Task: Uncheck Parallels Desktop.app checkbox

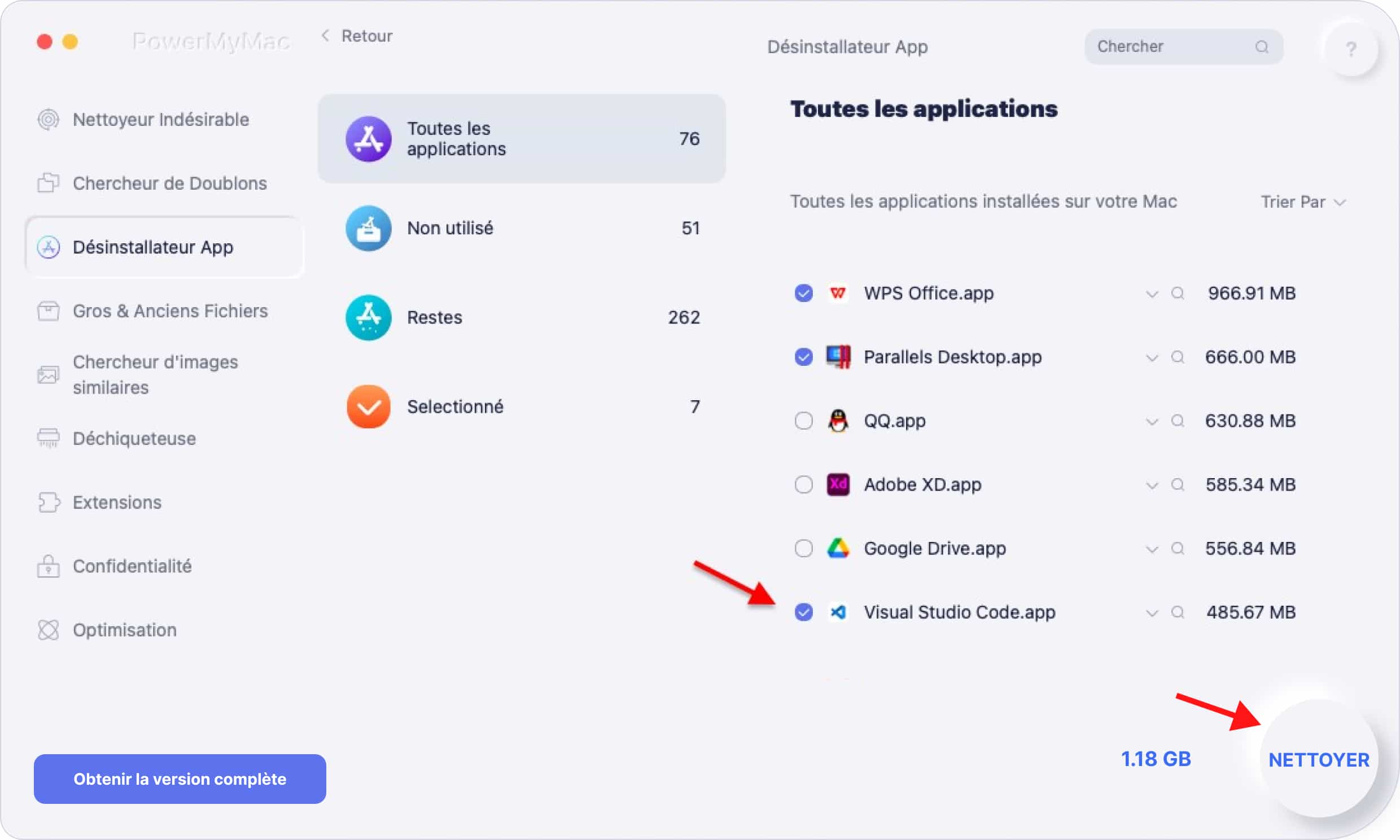Action: (803, 357)
